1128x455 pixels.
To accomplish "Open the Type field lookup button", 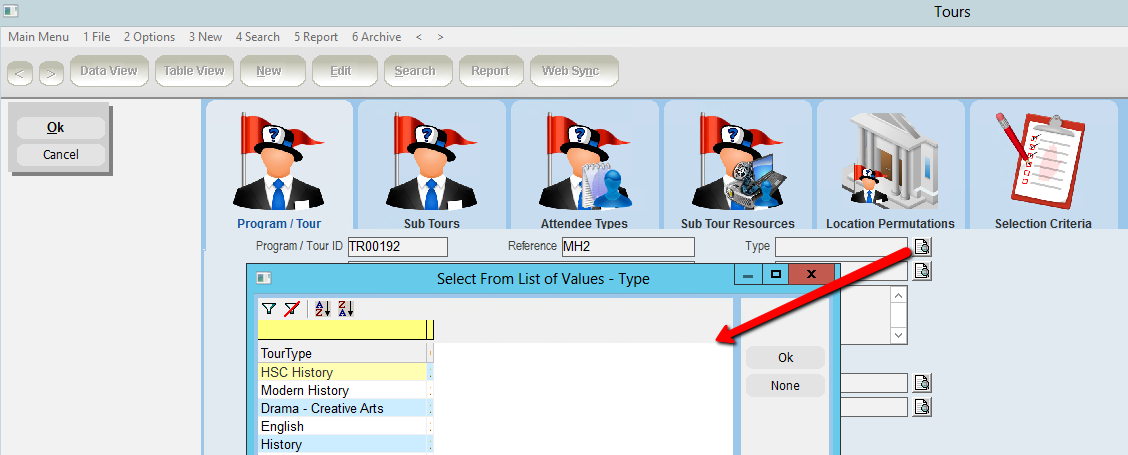I will 922,247.
